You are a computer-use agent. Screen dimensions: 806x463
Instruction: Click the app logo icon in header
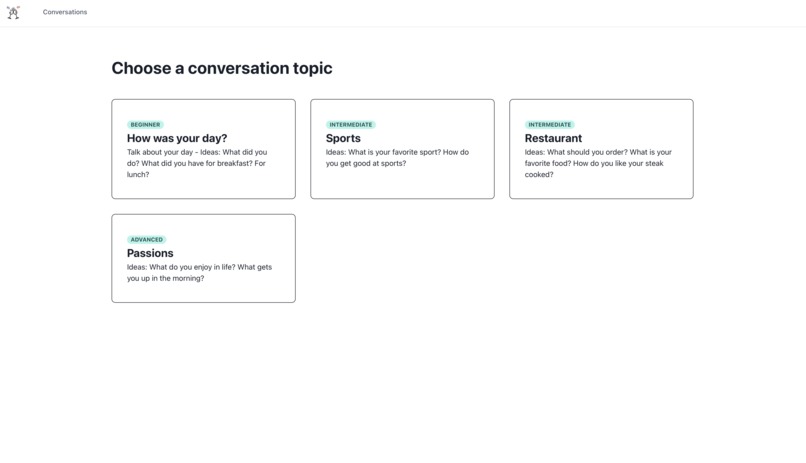coord(13,12)
